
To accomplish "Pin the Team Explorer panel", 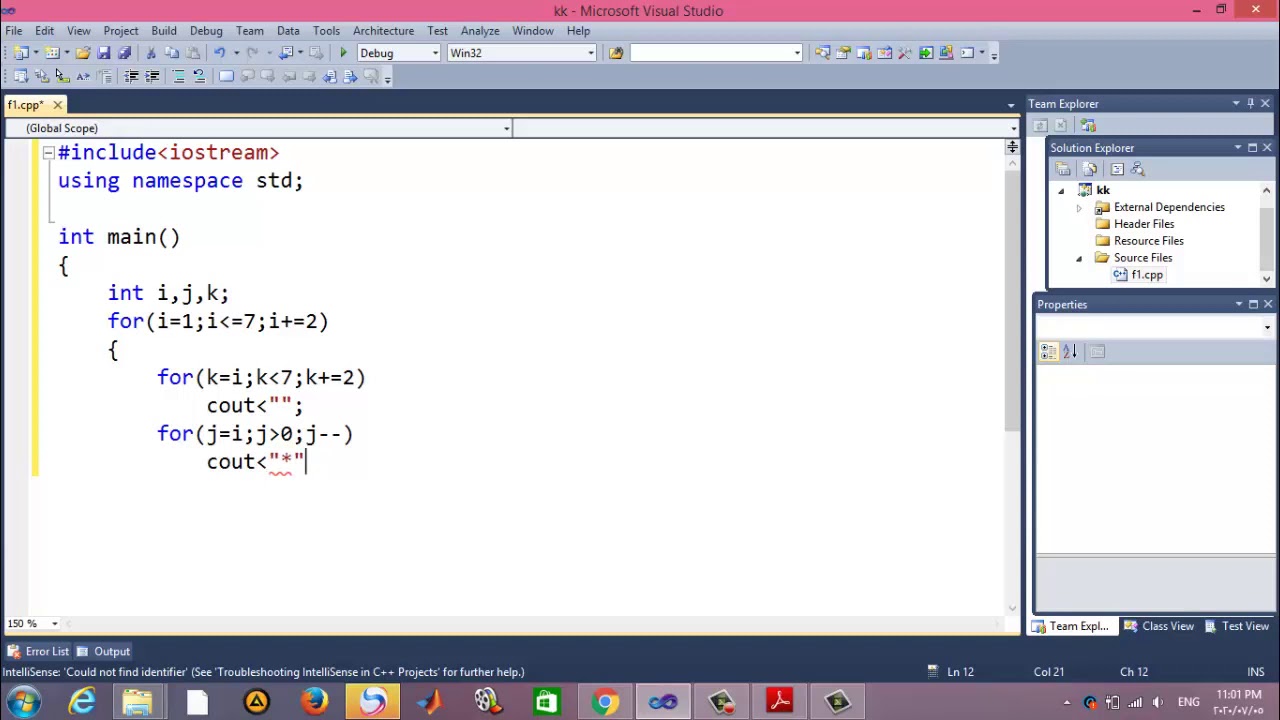I will point(1250,104).
